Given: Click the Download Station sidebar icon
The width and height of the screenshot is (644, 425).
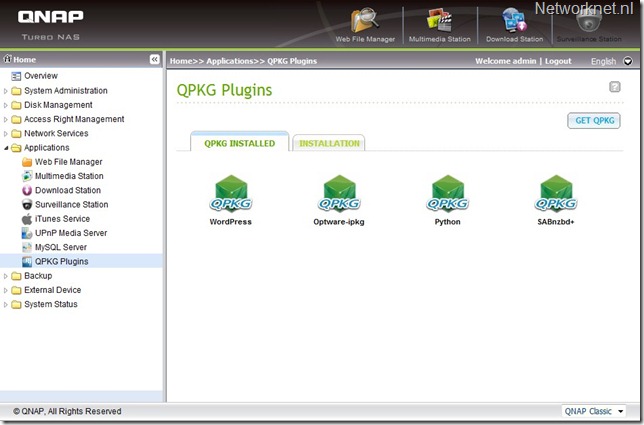Looking at the screenshot, I should tap(27, 191).
